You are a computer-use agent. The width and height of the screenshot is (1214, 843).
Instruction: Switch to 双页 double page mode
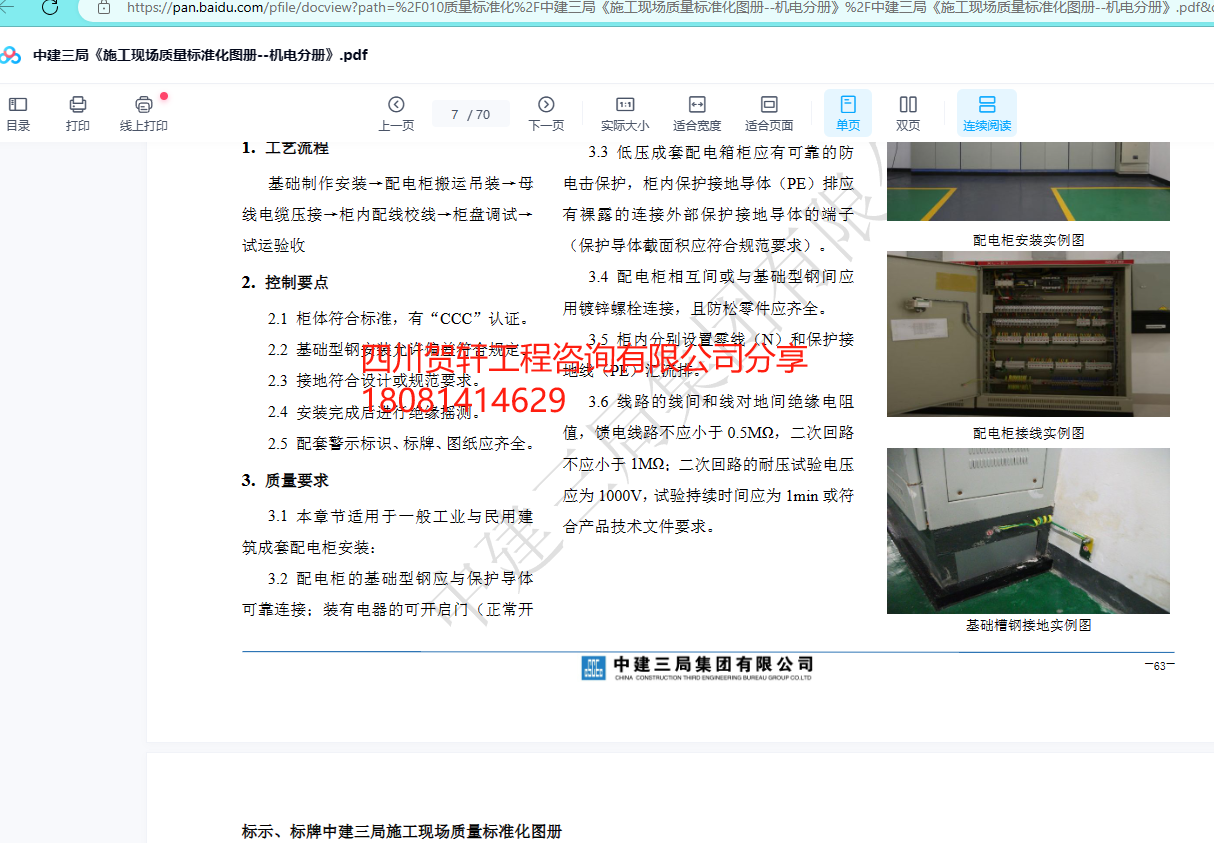908,113
